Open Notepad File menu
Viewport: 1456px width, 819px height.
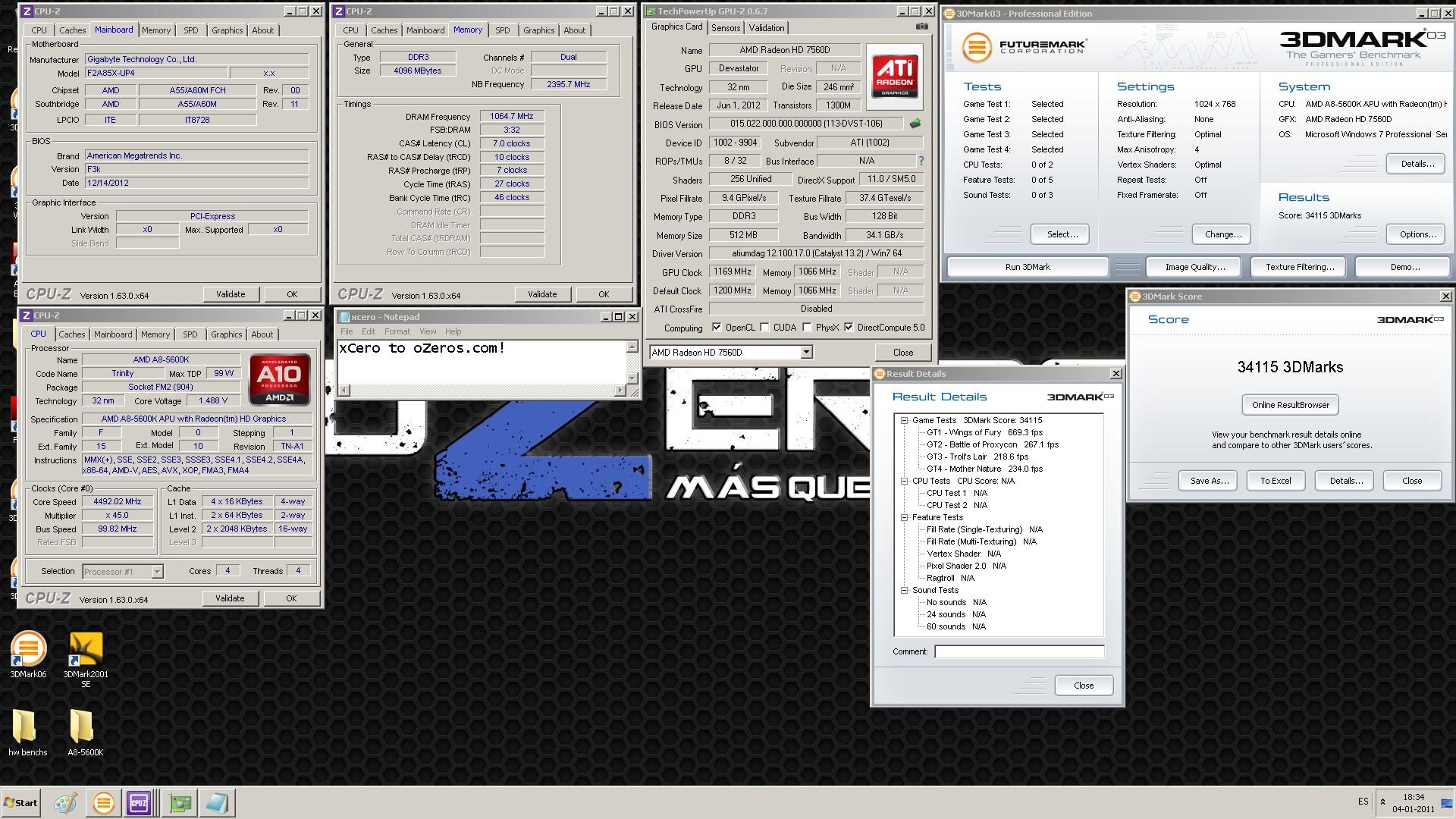coord(347,331)
